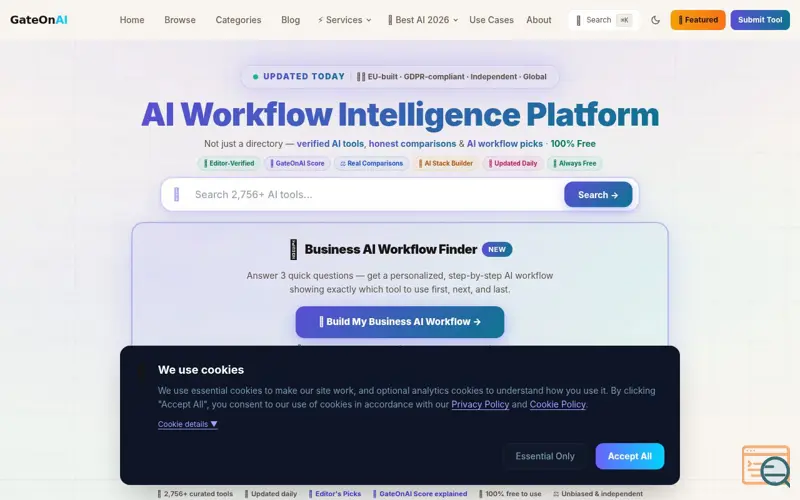Viewport: 800px width, 500px height.
Task: Click the Updated Daily pill
Action: [x=513, y=163]
